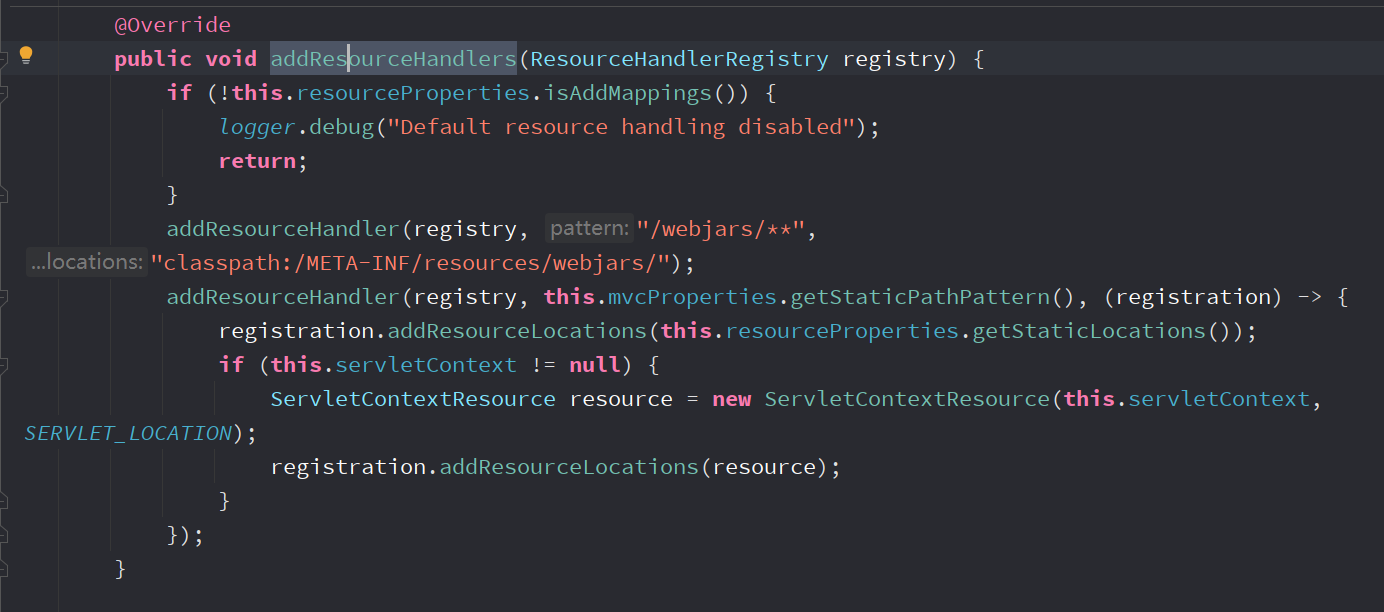
Task: Click the 'void' keyword
Action: coord(231,59)
